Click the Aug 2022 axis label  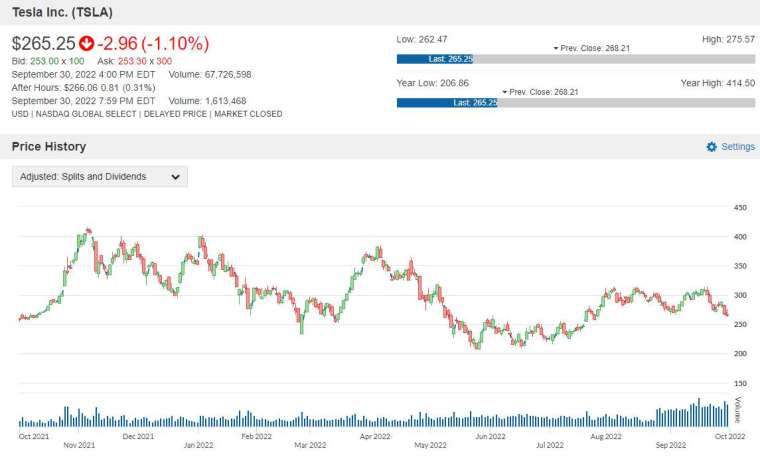[606, 436]
